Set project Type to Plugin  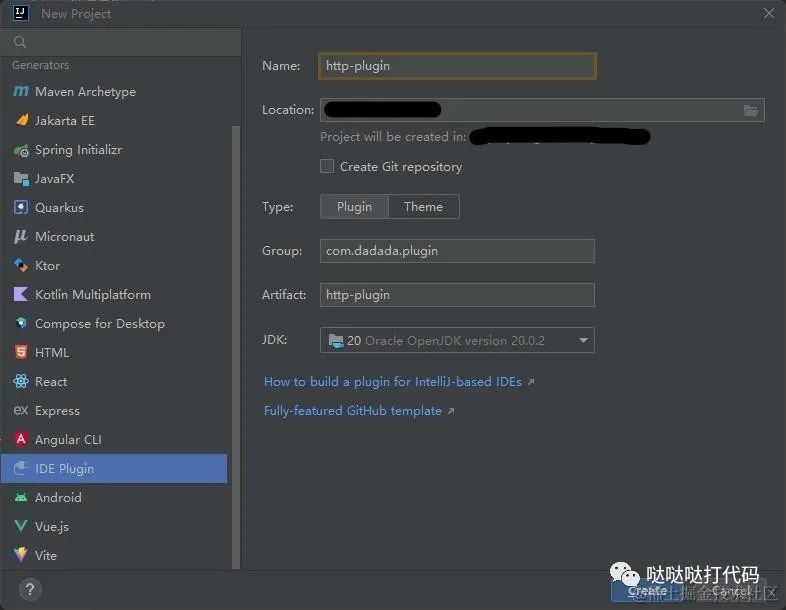354,207
